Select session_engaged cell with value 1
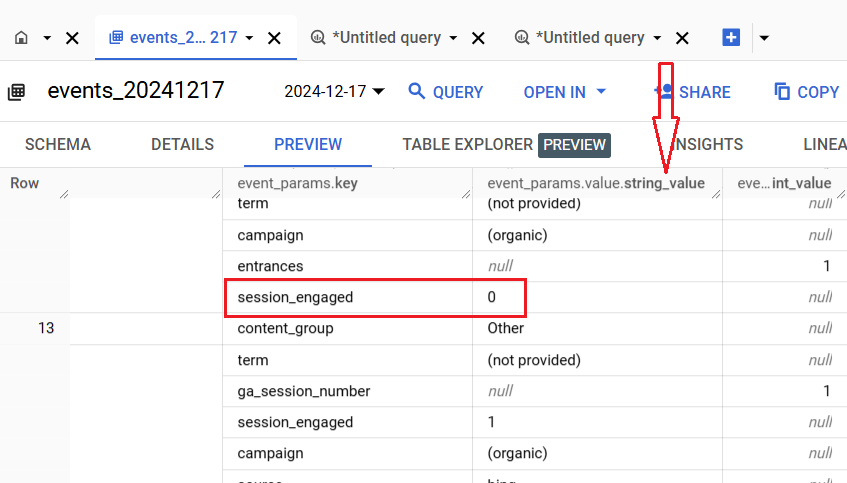 pos(347,422)
